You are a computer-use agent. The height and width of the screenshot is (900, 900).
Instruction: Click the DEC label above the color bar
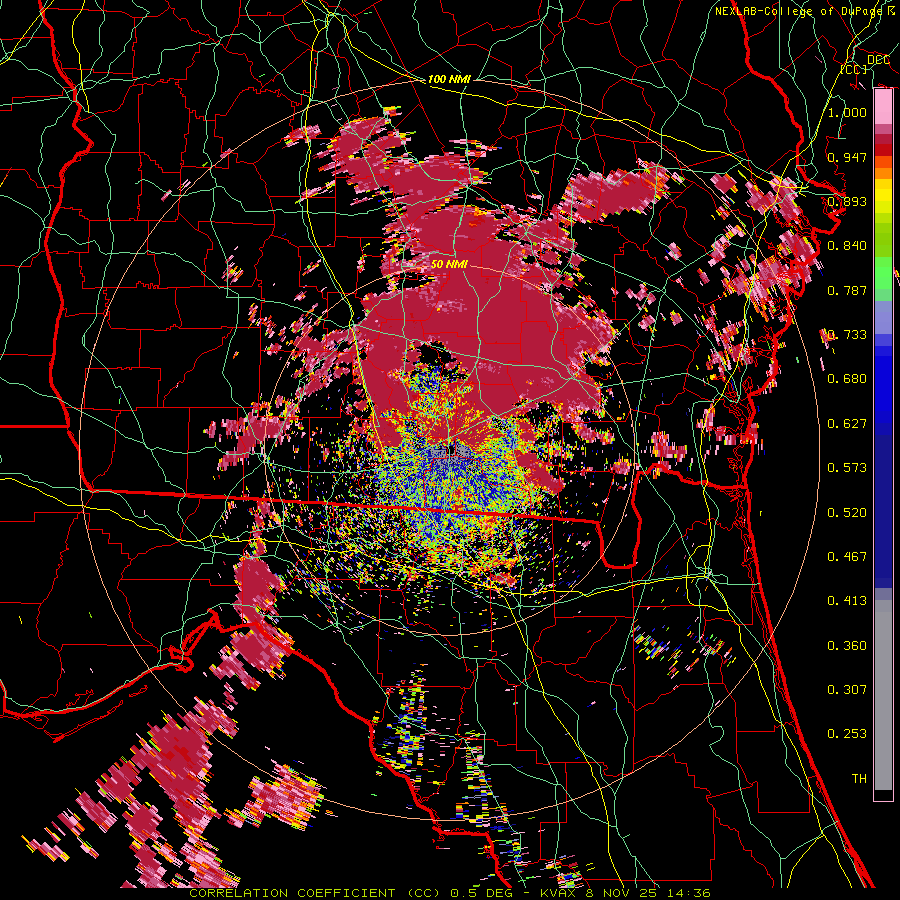click(x=878, y=60)
